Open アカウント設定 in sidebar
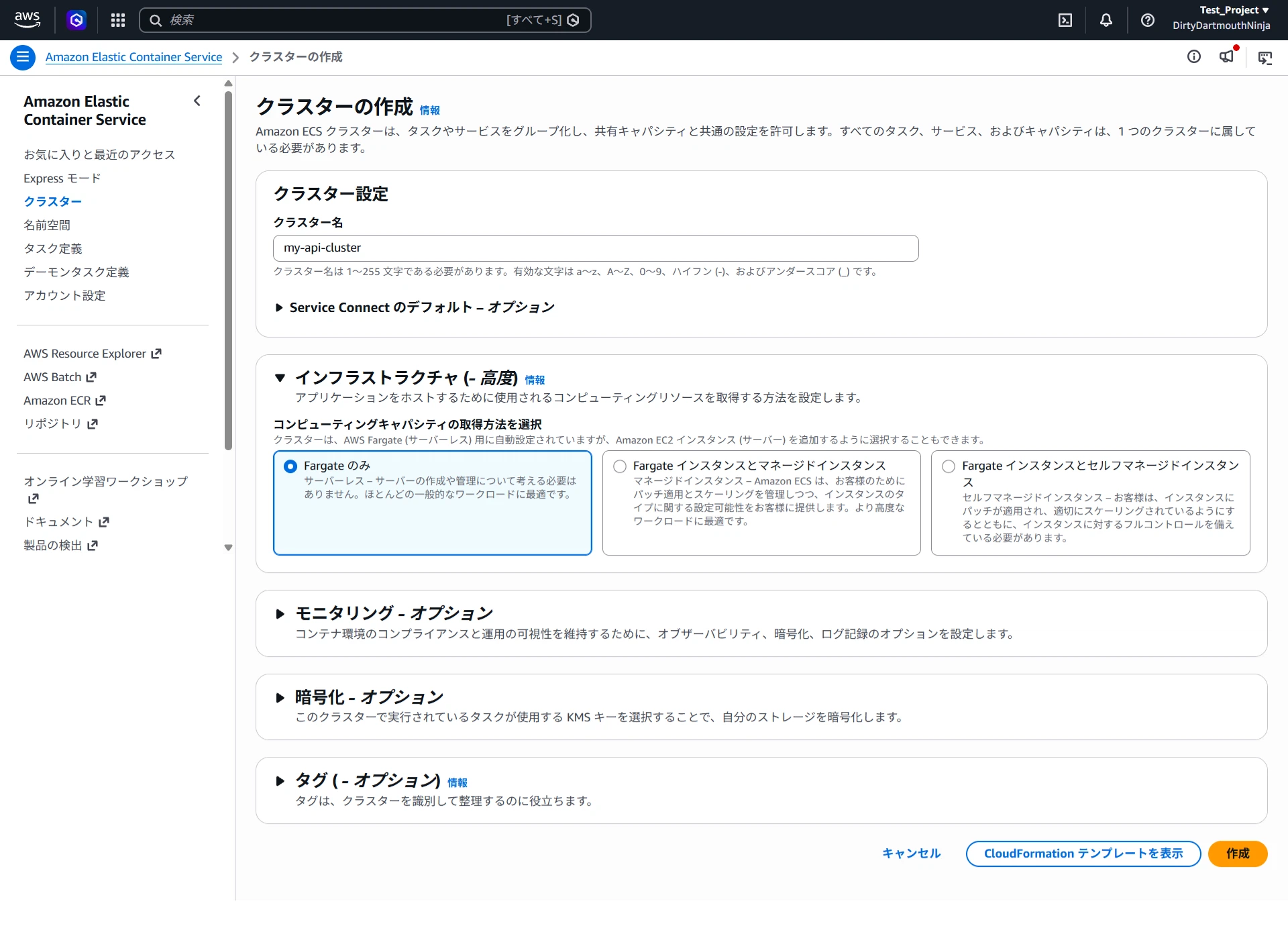Viewport: 1288px width, 930px height. pos(64,296)
